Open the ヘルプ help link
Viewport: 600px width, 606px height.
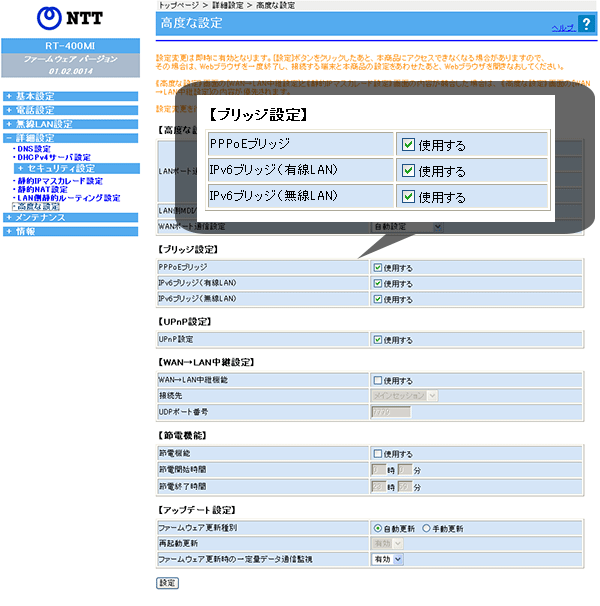[563, 28]
